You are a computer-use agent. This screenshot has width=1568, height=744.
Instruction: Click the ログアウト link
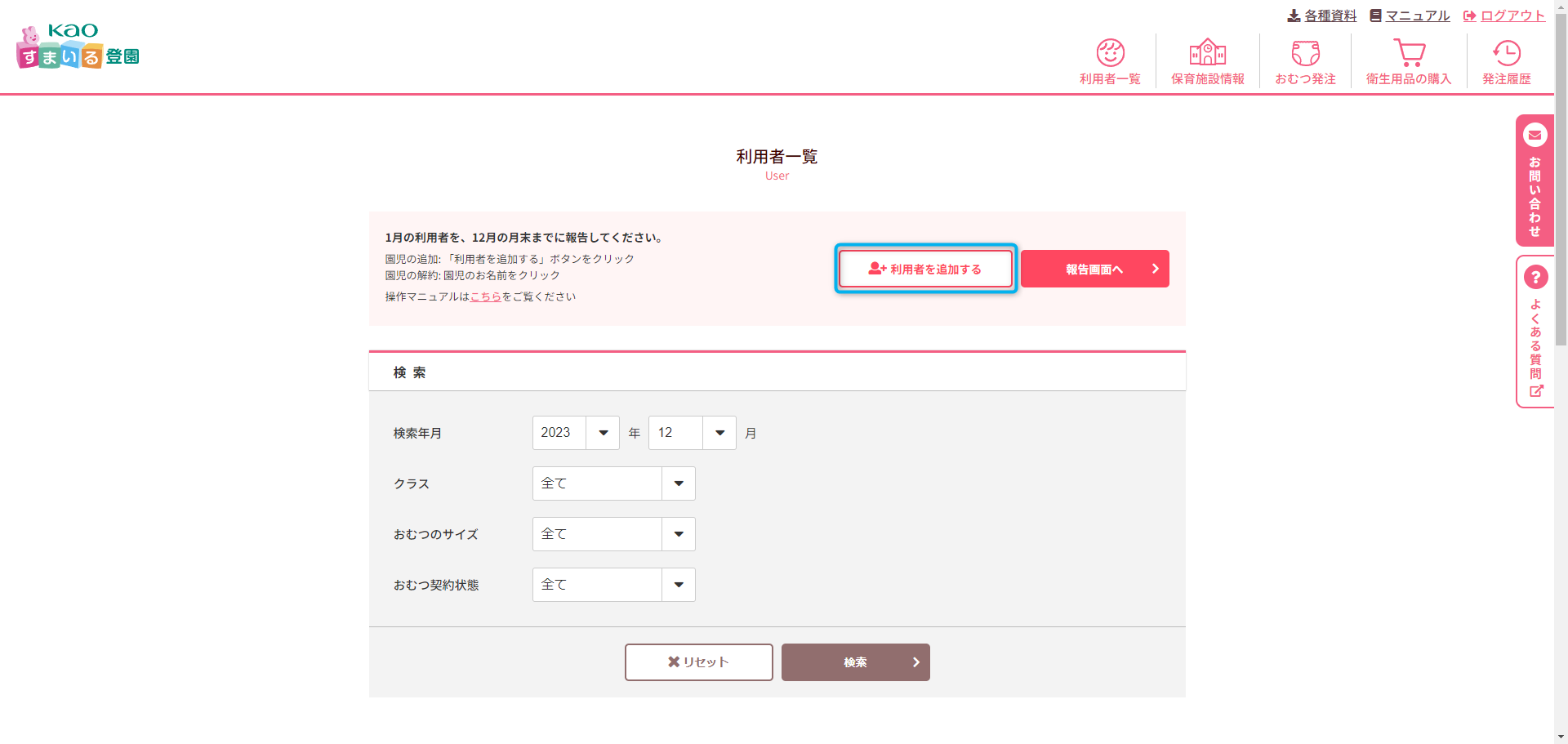tap(1512, 16)
